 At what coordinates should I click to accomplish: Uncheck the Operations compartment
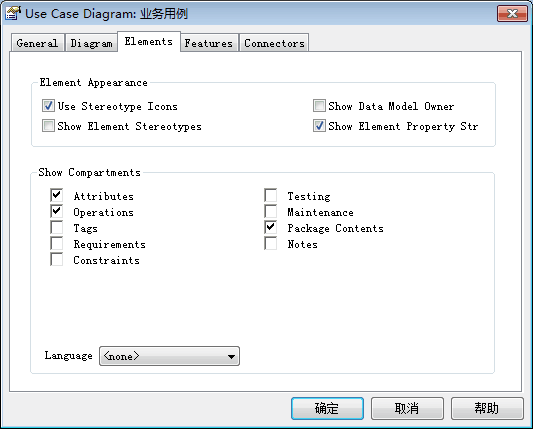point(56,211)
